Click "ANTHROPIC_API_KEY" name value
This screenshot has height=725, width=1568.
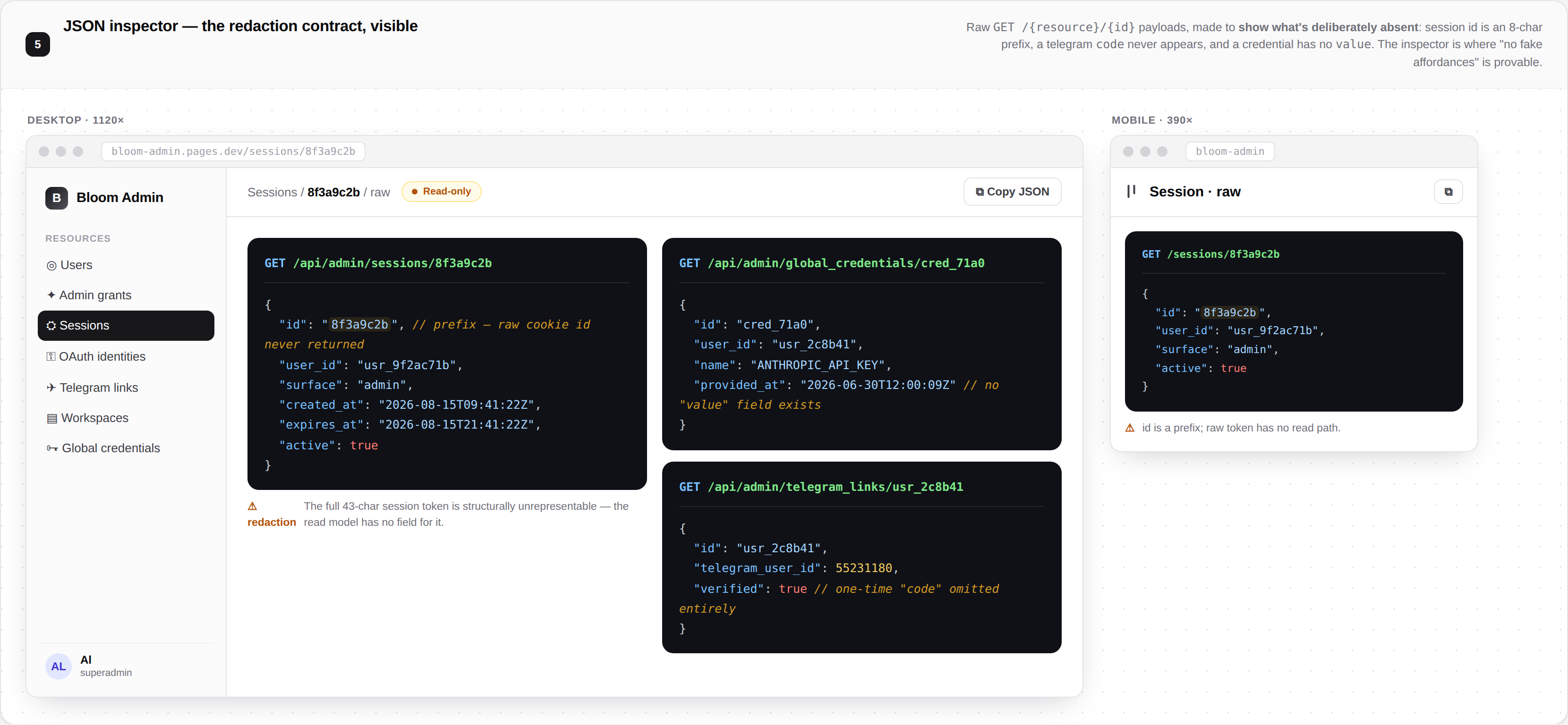(x=818, y=365)
